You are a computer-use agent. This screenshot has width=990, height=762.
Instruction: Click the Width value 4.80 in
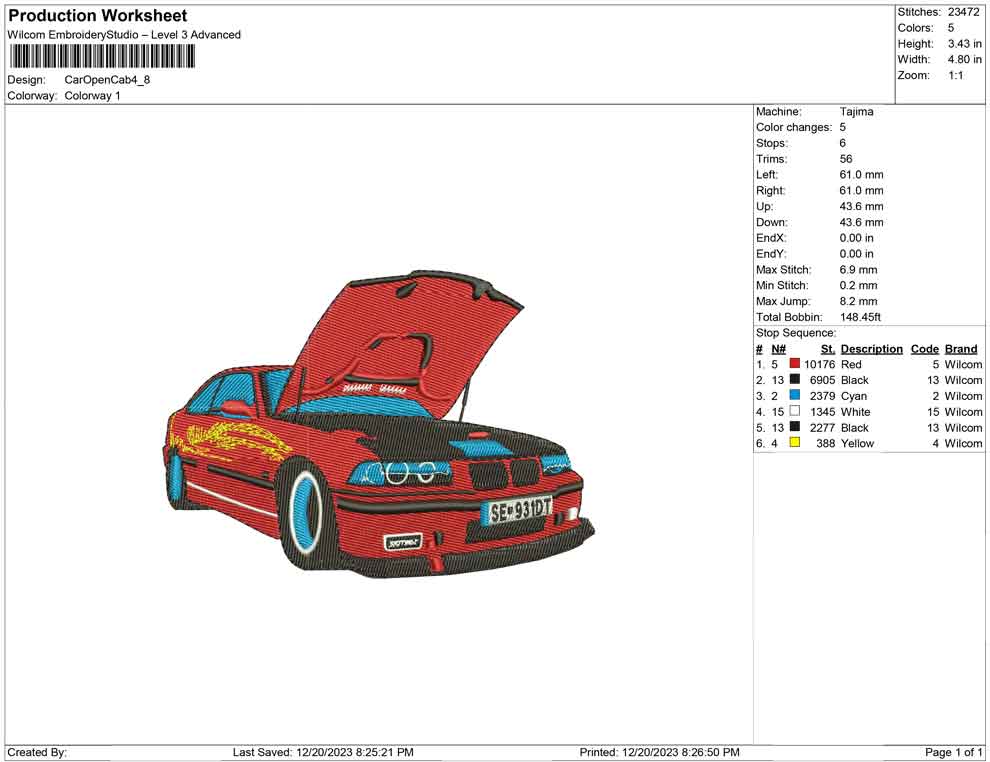click(964, 59)
